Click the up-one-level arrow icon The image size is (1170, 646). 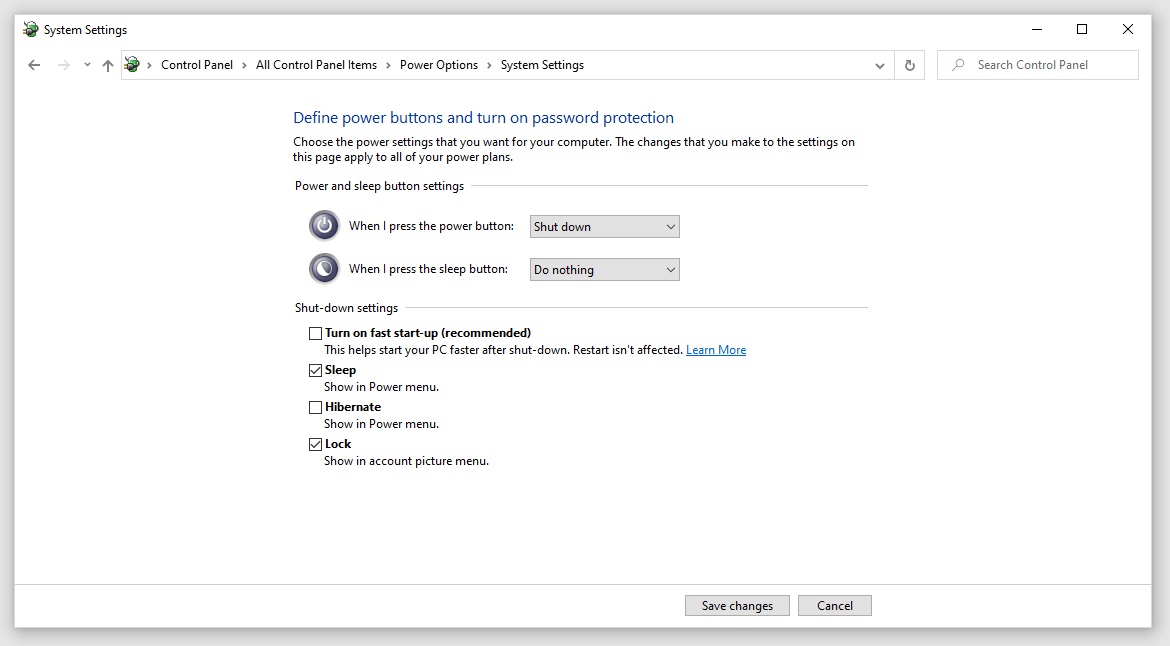108,65
